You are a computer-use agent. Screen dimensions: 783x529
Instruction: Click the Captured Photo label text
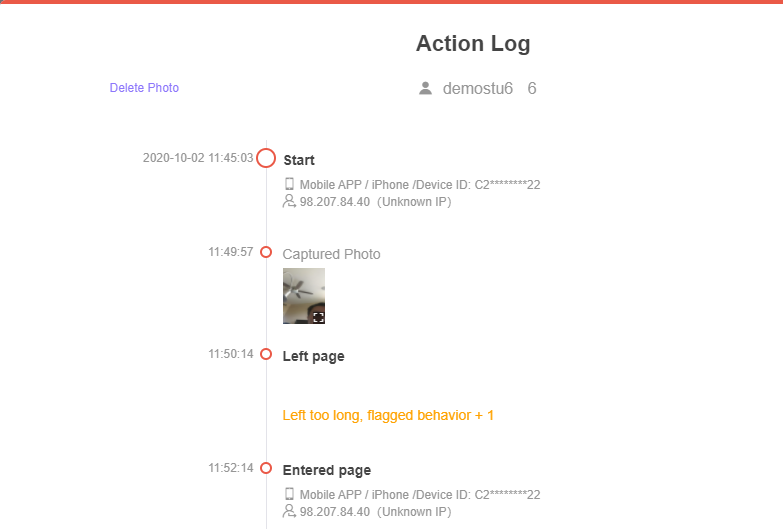pyautogui.click(x=331, y=254)
